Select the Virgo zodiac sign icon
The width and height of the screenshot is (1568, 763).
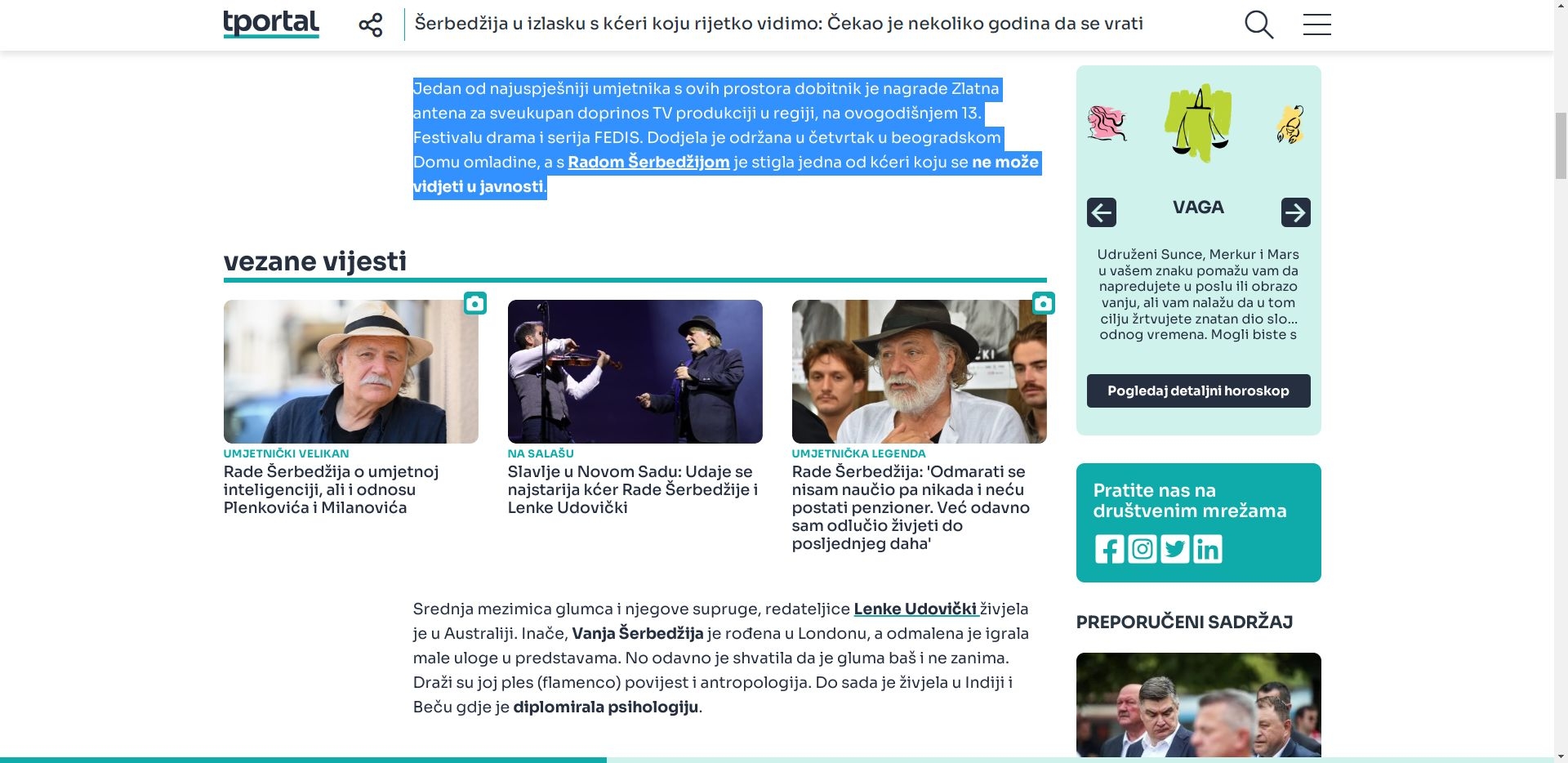pyautogui.click(x=1107, y=124)
